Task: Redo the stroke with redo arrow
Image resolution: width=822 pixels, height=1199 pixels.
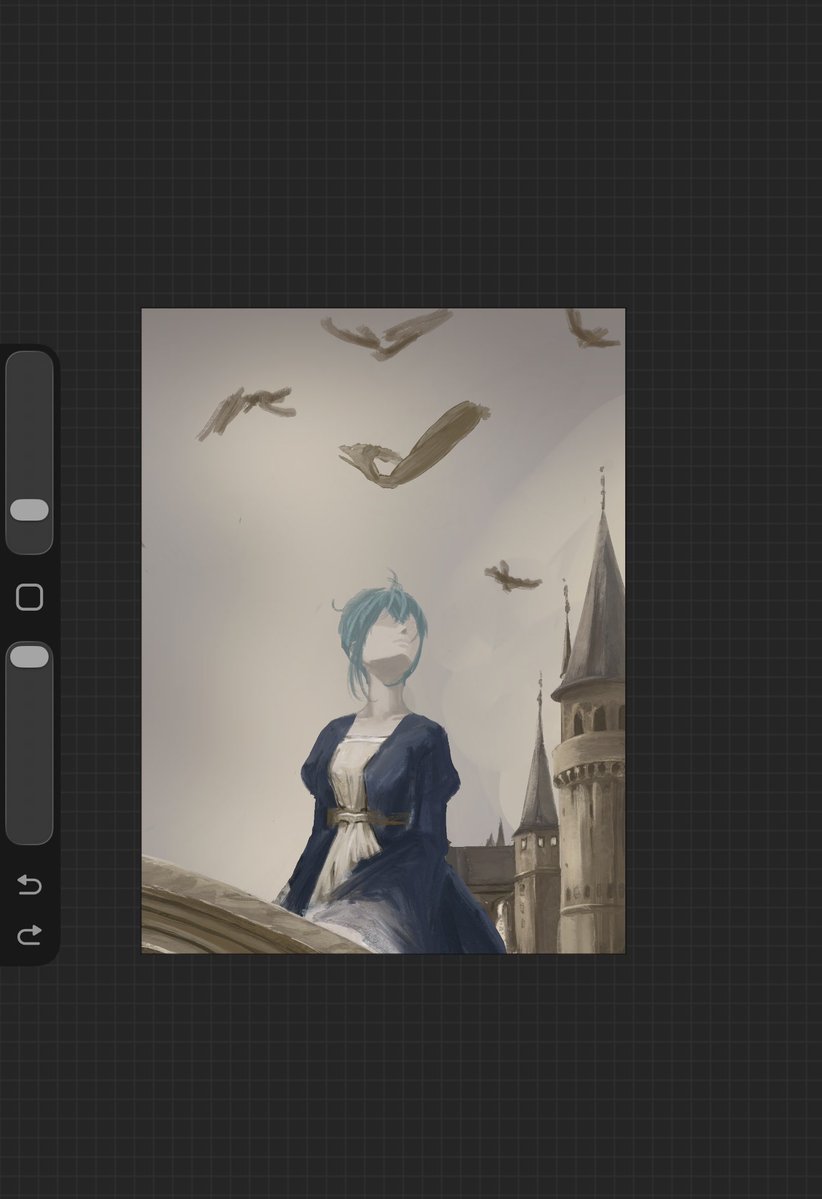Action: click(29, 934)
